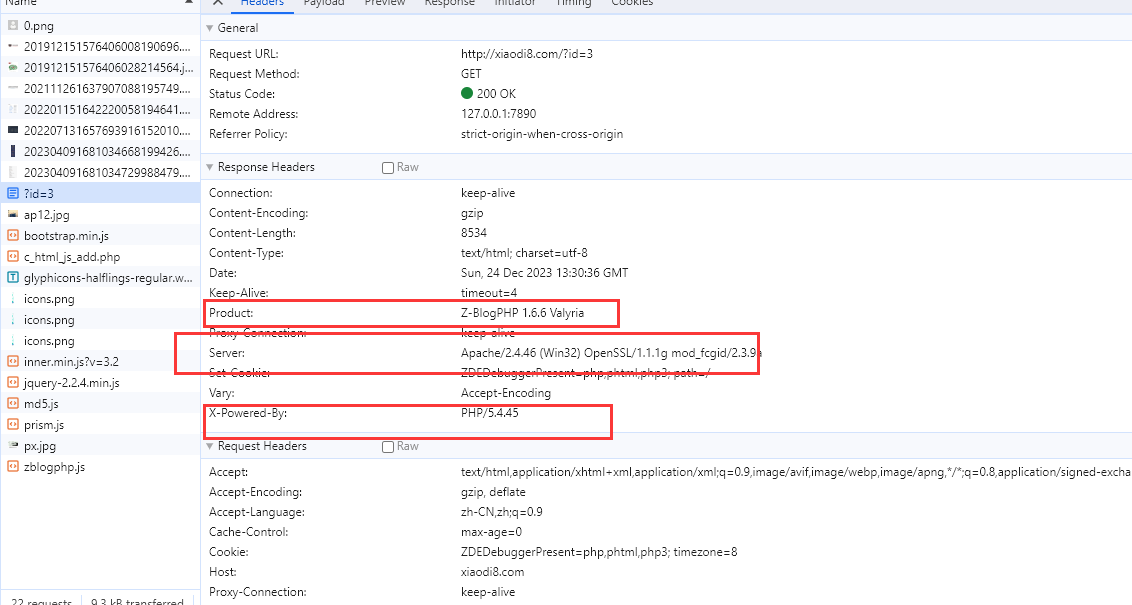Click the image icon beside ap12.jpg
Image resolution: width=1132 pixels, height=605 pixels.
point(13,214)
